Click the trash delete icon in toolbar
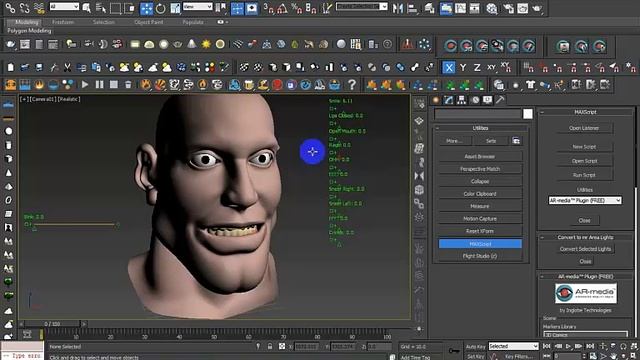 [128, 84]
